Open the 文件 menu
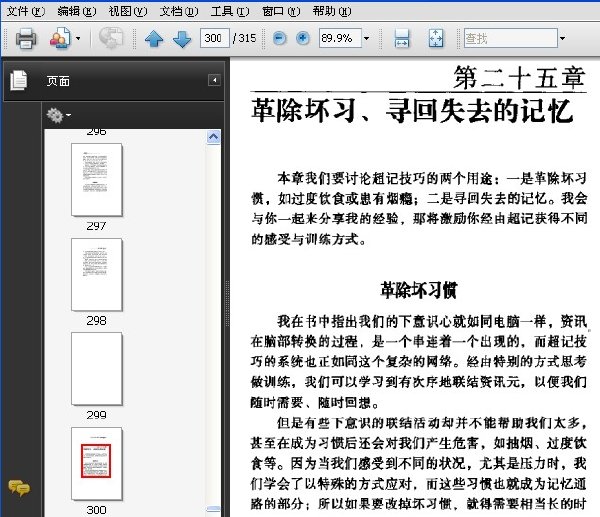600x517 pixels. coord(26,11)
